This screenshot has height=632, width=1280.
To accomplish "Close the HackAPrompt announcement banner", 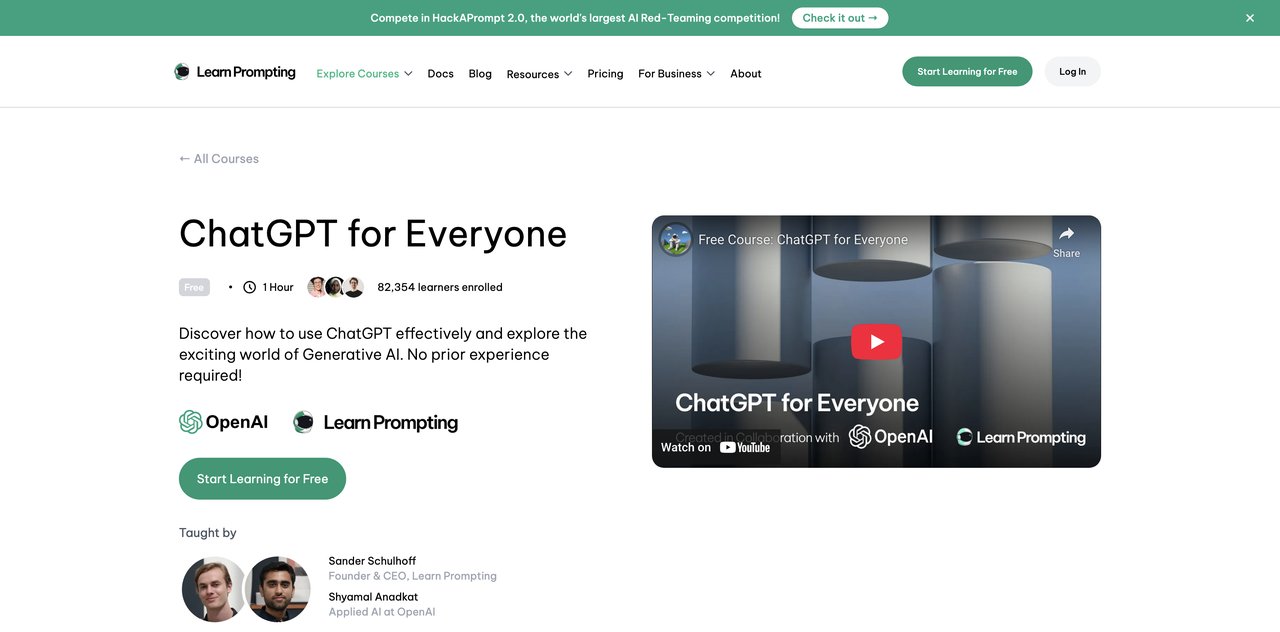I will (x=1249, y=18).
